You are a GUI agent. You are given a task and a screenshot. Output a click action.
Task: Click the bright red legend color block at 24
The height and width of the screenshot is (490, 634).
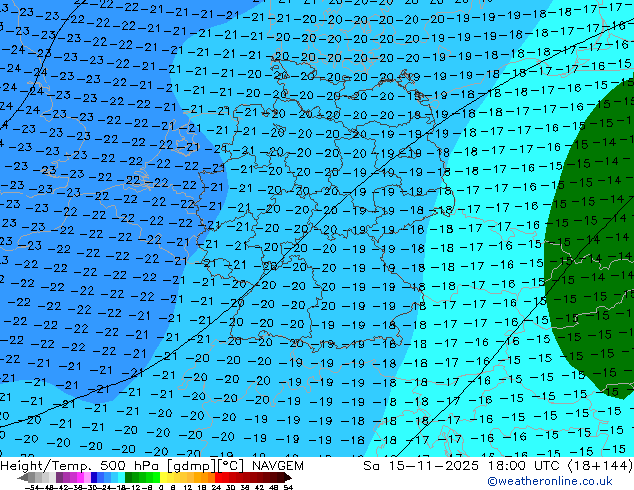[x=218, y=477]
